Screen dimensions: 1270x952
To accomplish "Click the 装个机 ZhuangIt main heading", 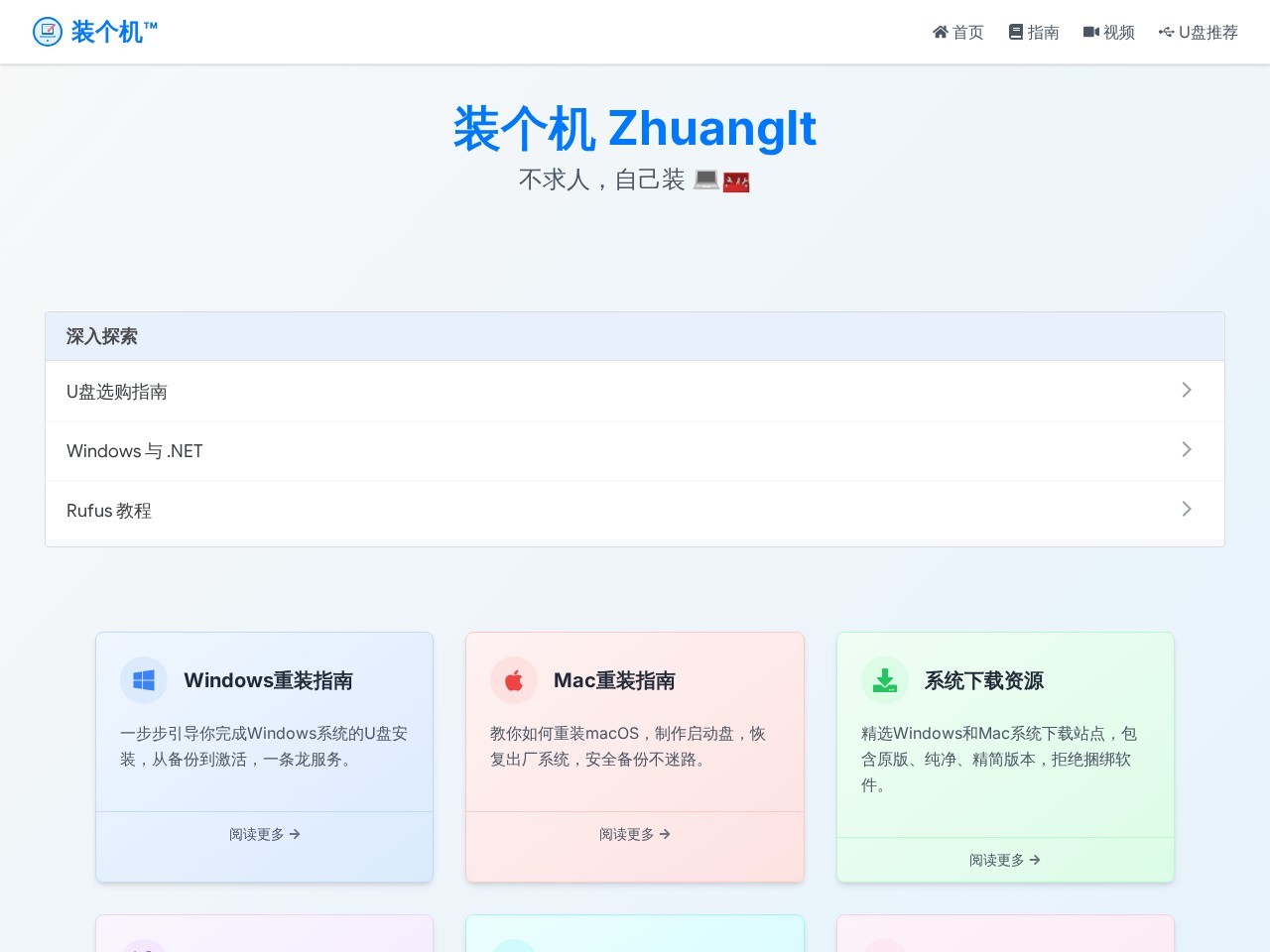I will [x=635, y=129].
